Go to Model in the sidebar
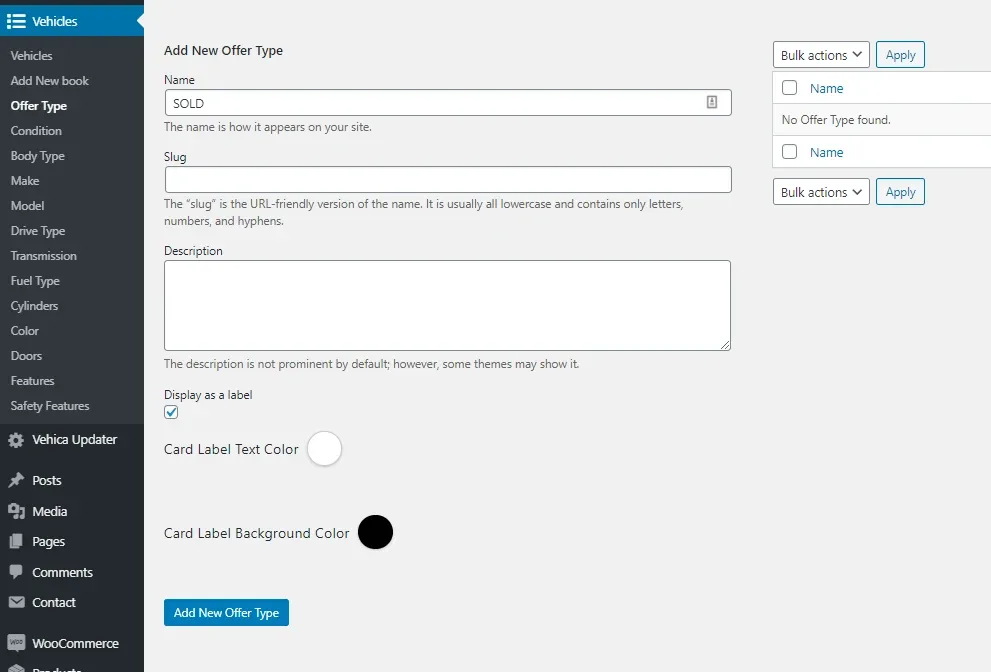 tap(27, 205)
